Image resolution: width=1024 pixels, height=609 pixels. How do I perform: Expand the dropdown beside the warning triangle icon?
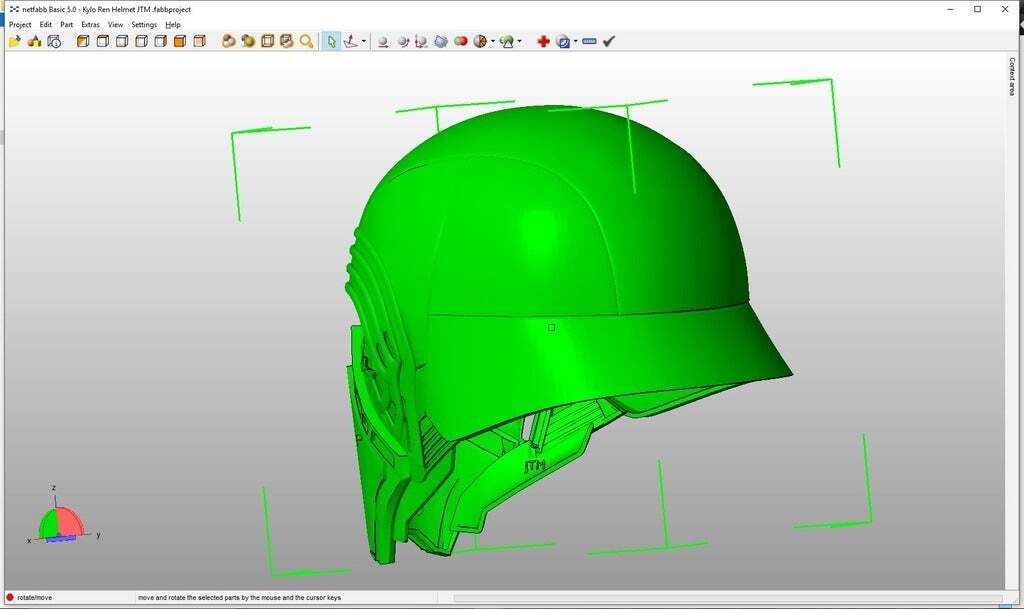coord(520,42)
